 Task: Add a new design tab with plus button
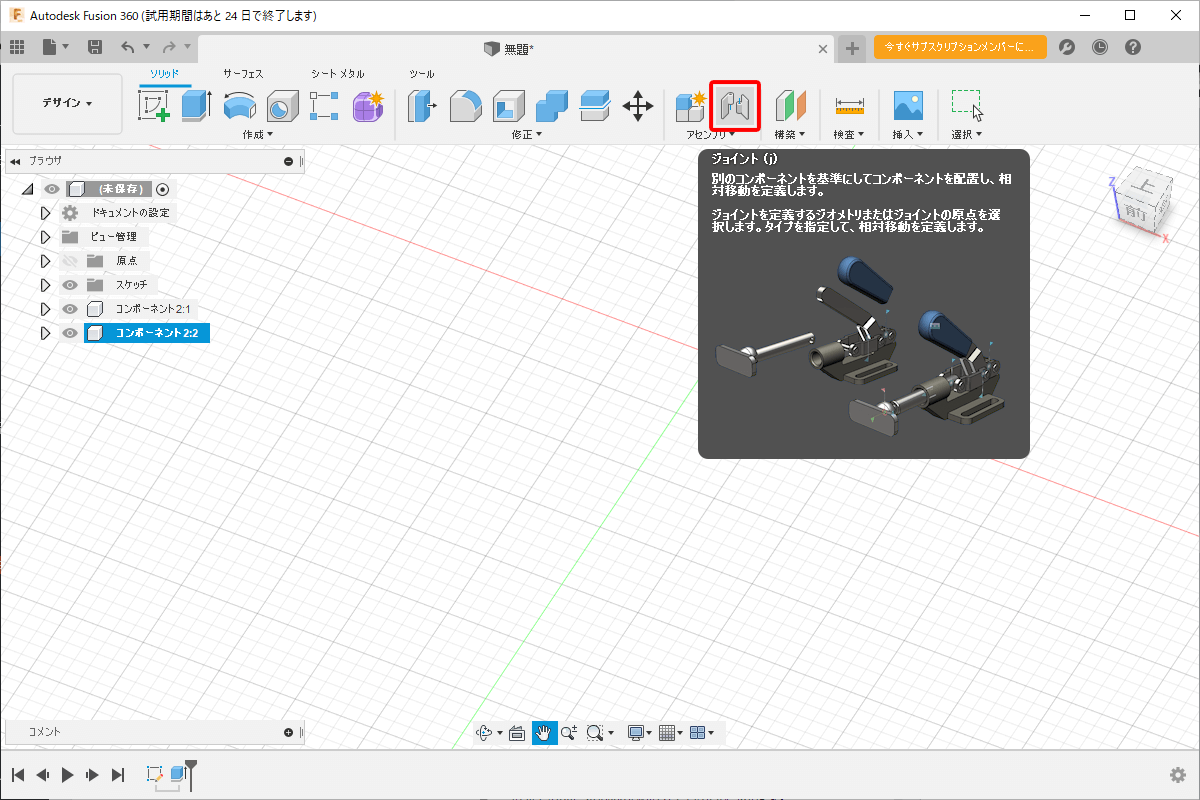[851, 48]
